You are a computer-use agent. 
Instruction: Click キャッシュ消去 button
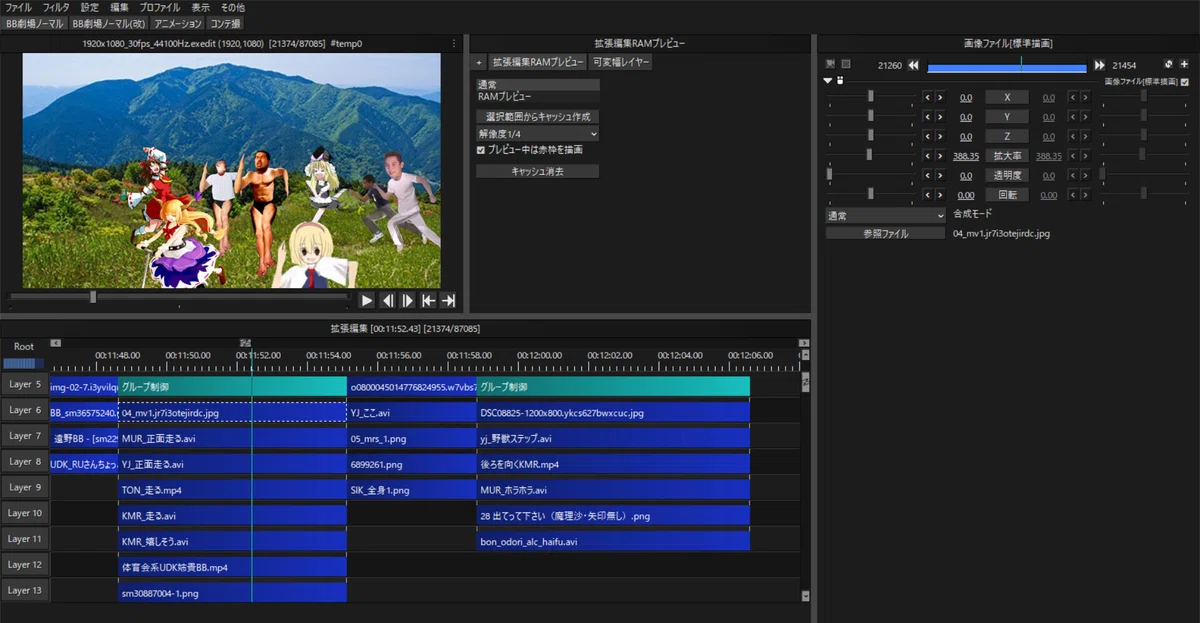tap(537, 171)
